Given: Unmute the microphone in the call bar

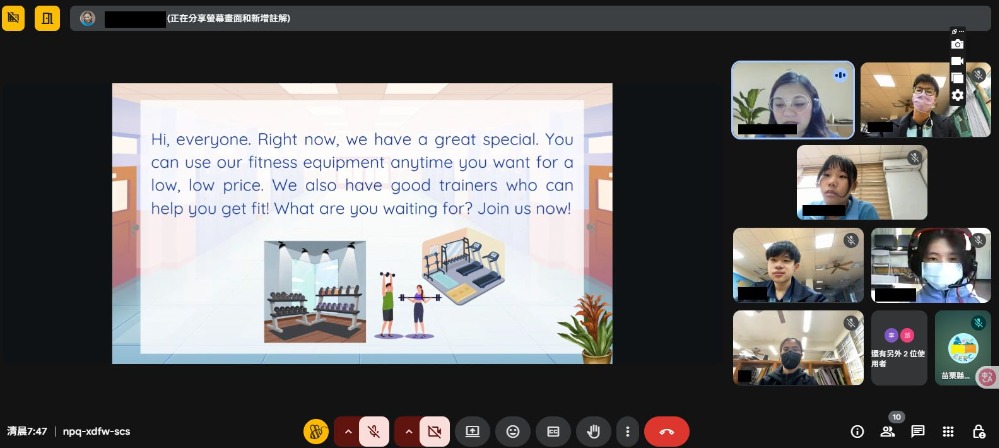Looking at the screenshot, I should click(374, 431).
